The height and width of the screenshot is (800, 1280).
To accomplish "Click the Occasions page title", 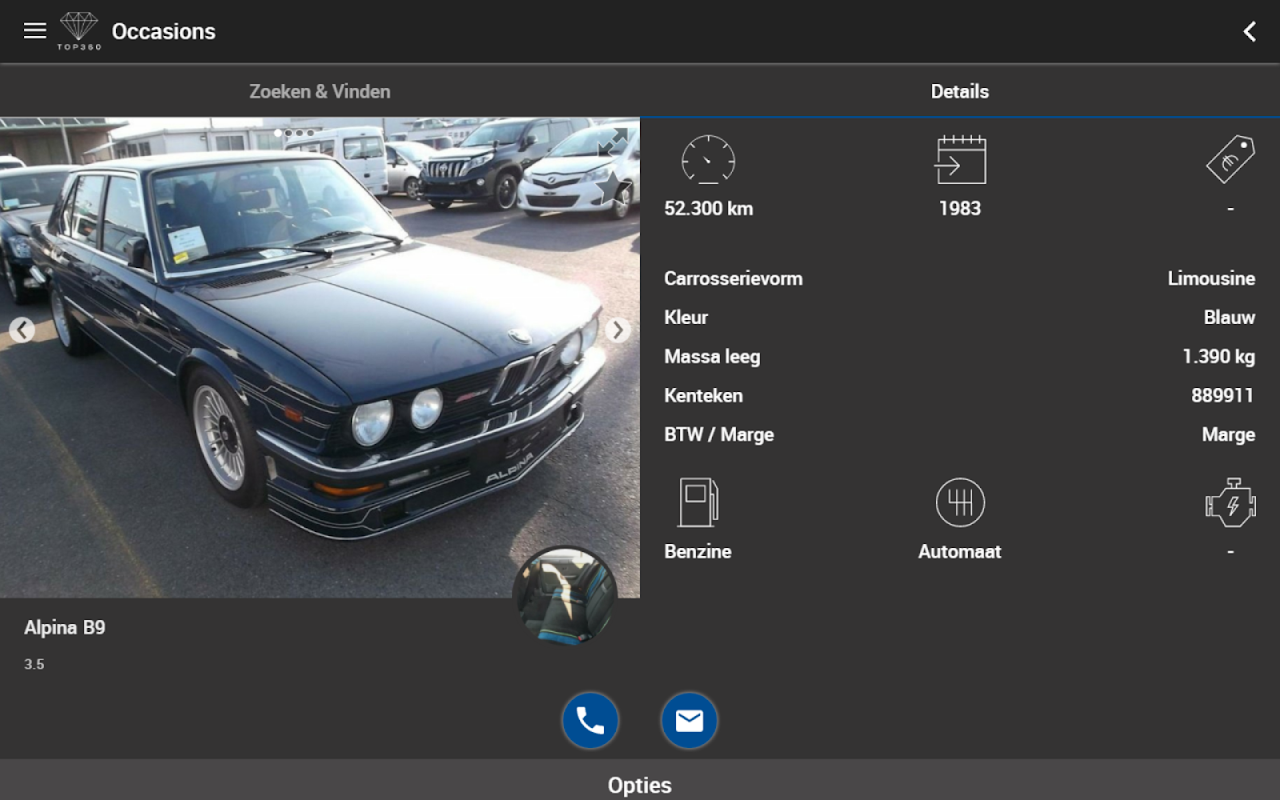I will click(164, 31).
